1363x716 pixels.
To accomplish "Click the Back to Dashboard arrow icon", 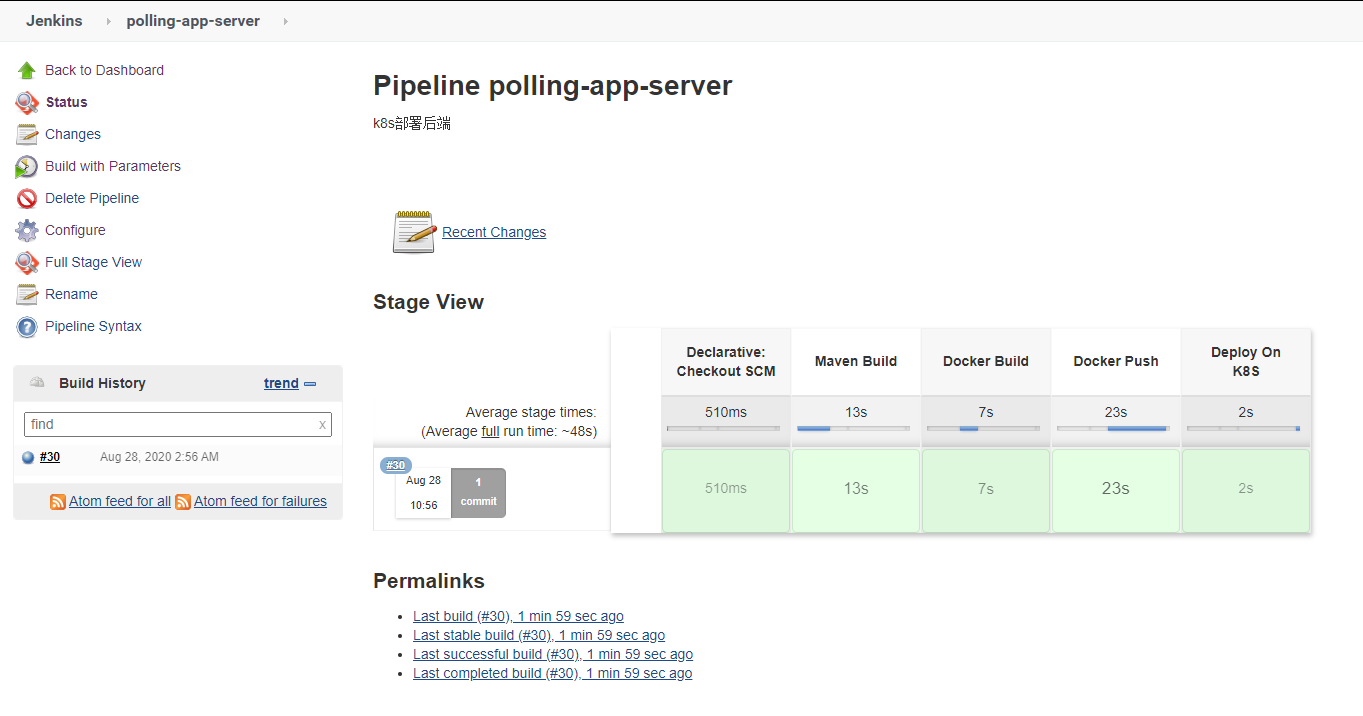I will pyautogui.click(x=27, y=70).
